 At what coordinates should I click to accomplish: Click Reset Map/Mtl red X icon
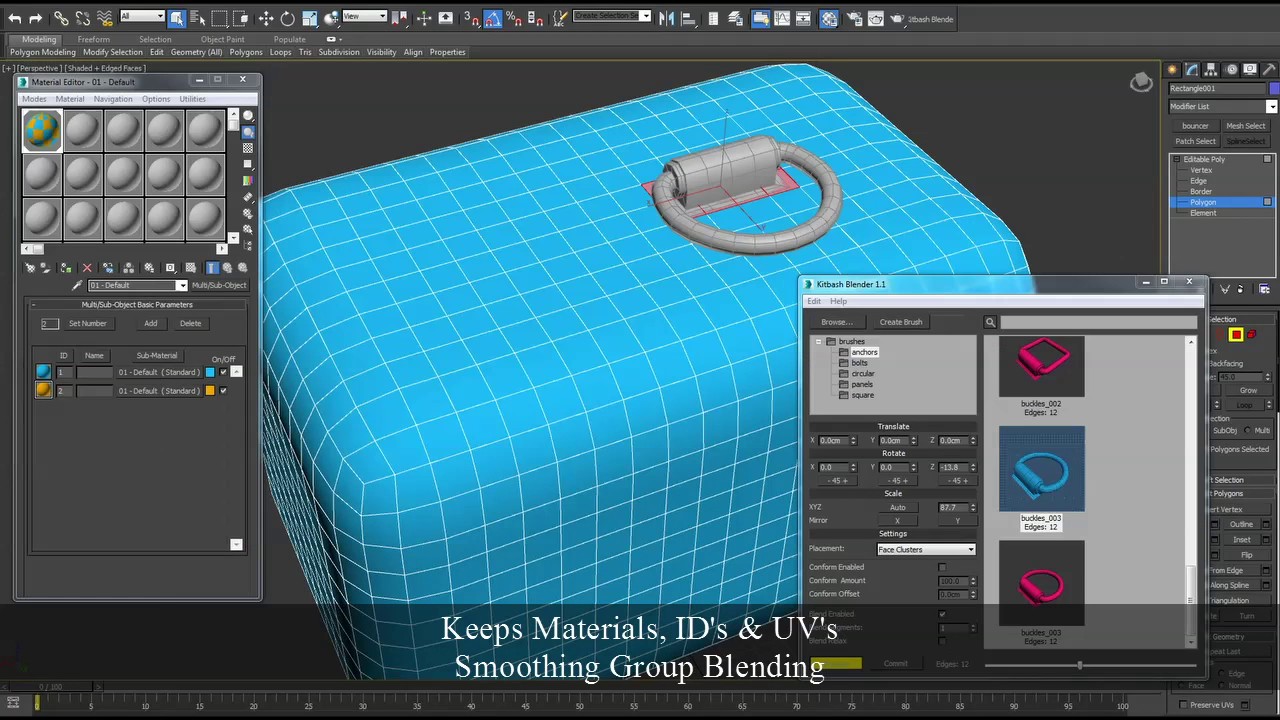[87, 268]
